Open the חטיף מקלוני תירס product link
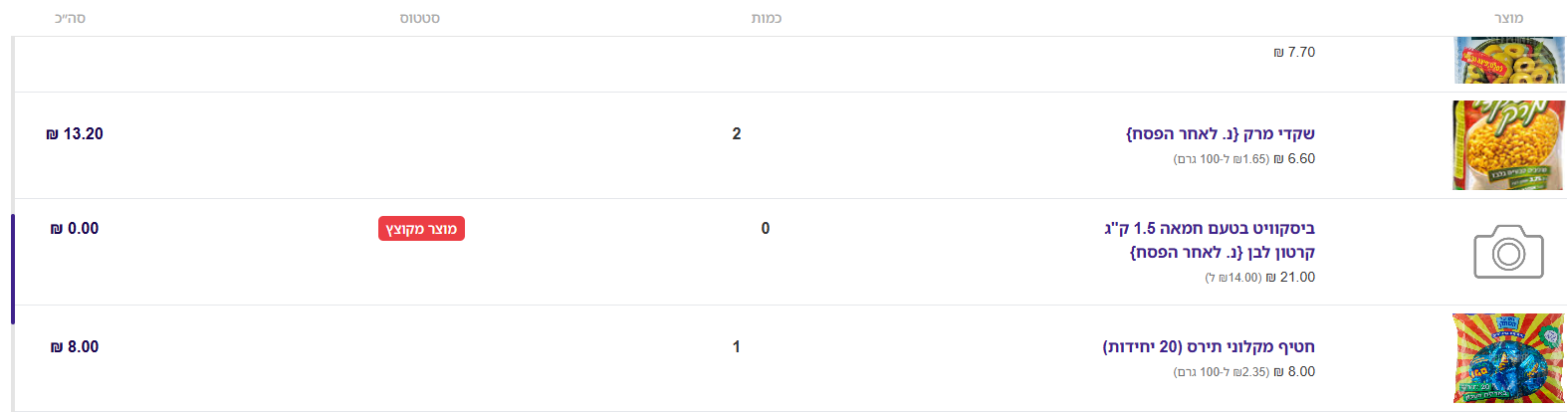The height and width of the screenshot is (412, 1568). 1208,347
